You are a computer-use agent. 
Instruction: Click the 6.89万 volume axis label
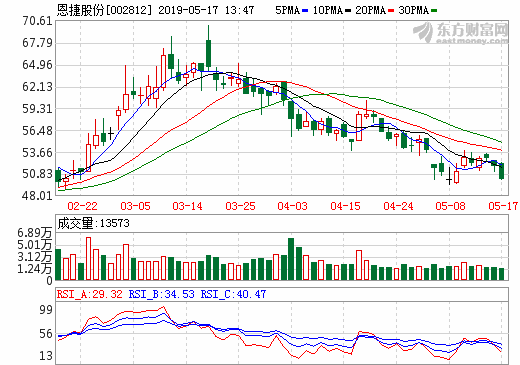35,233
